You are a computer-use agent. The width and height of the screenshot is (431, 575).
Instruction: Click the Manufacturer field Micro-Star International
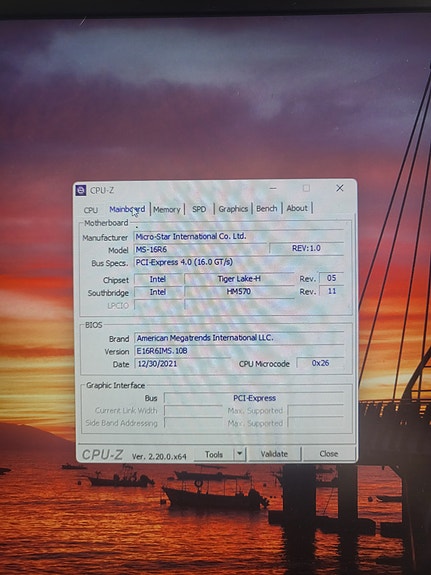click(239, 236)
